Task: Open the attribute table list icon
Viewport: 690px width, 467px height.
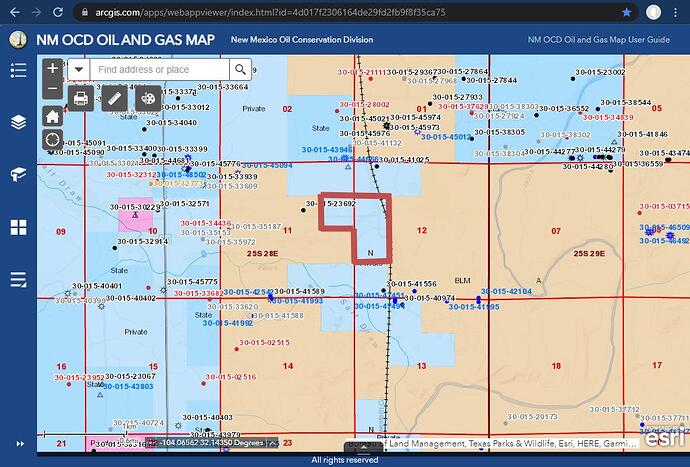Action: (18, 280)
